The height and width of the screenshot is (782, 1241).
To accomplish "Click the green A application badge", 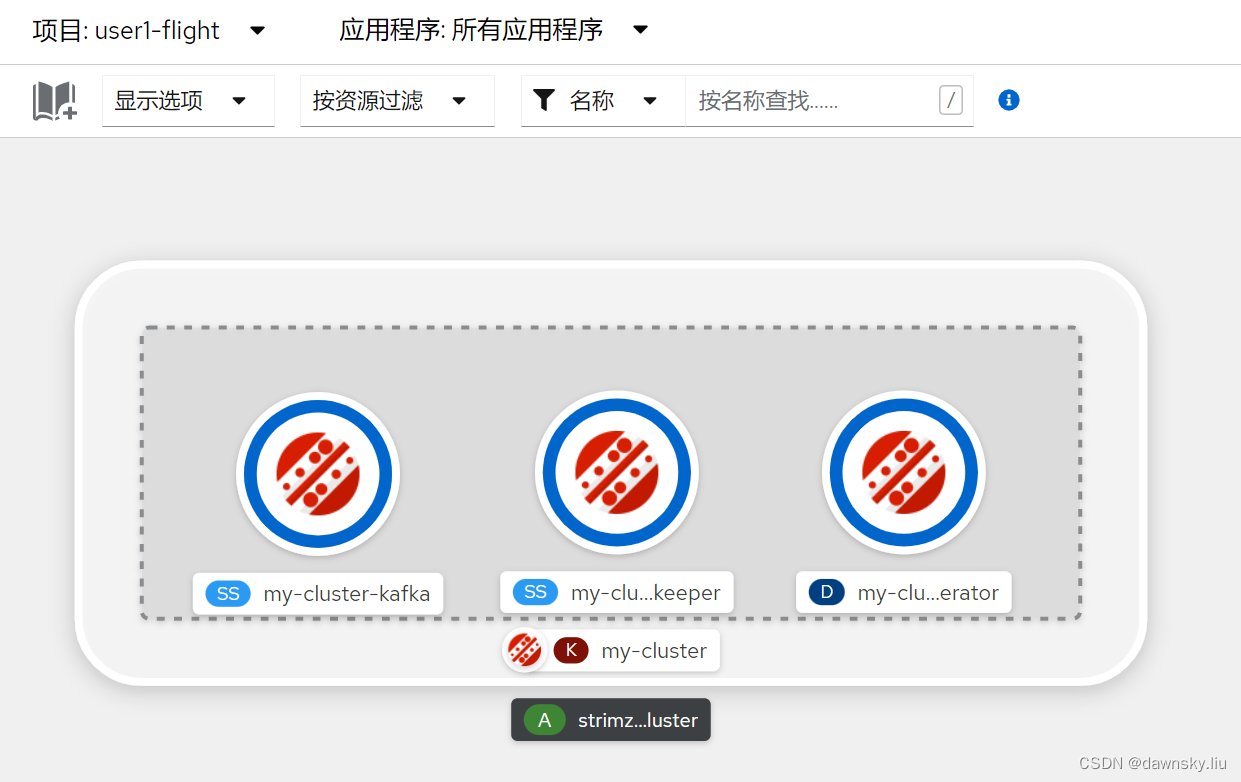I will 545,720.
